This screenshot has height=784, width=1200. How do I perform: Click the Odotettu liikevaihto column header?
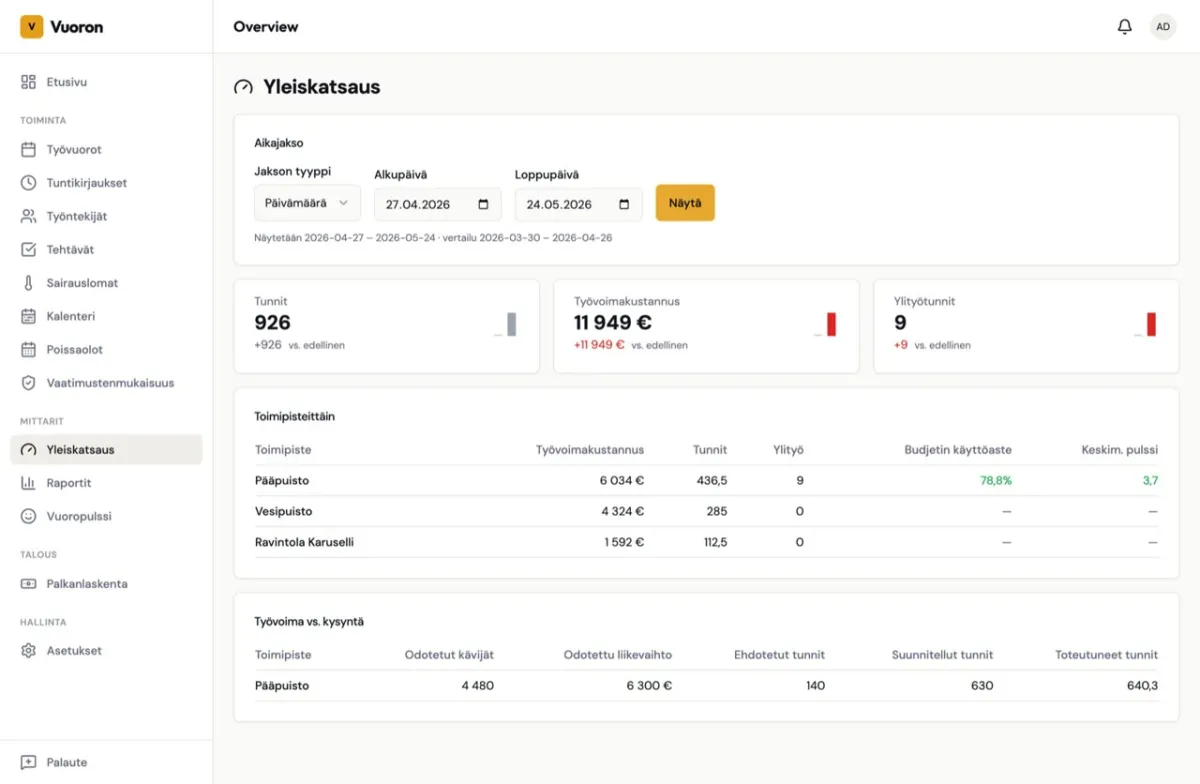(618, 655)
